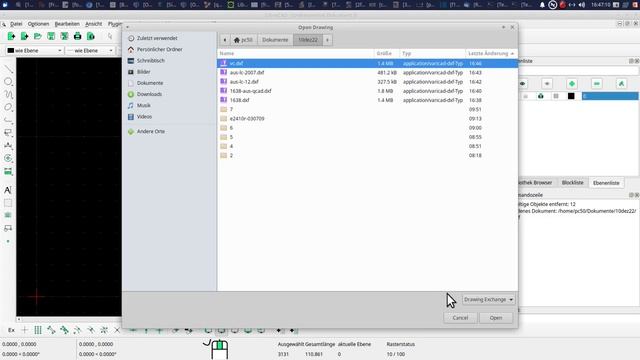Click the Save drawing toolbar icon
Image resolution: width=640 pixels, height=360 pixels.
point(51,36)
